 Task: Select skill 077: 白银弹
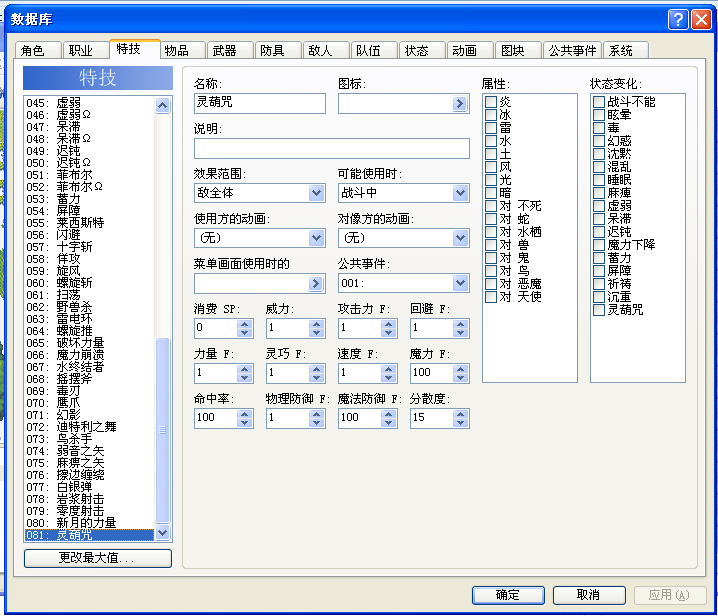(x=89, y=487)
